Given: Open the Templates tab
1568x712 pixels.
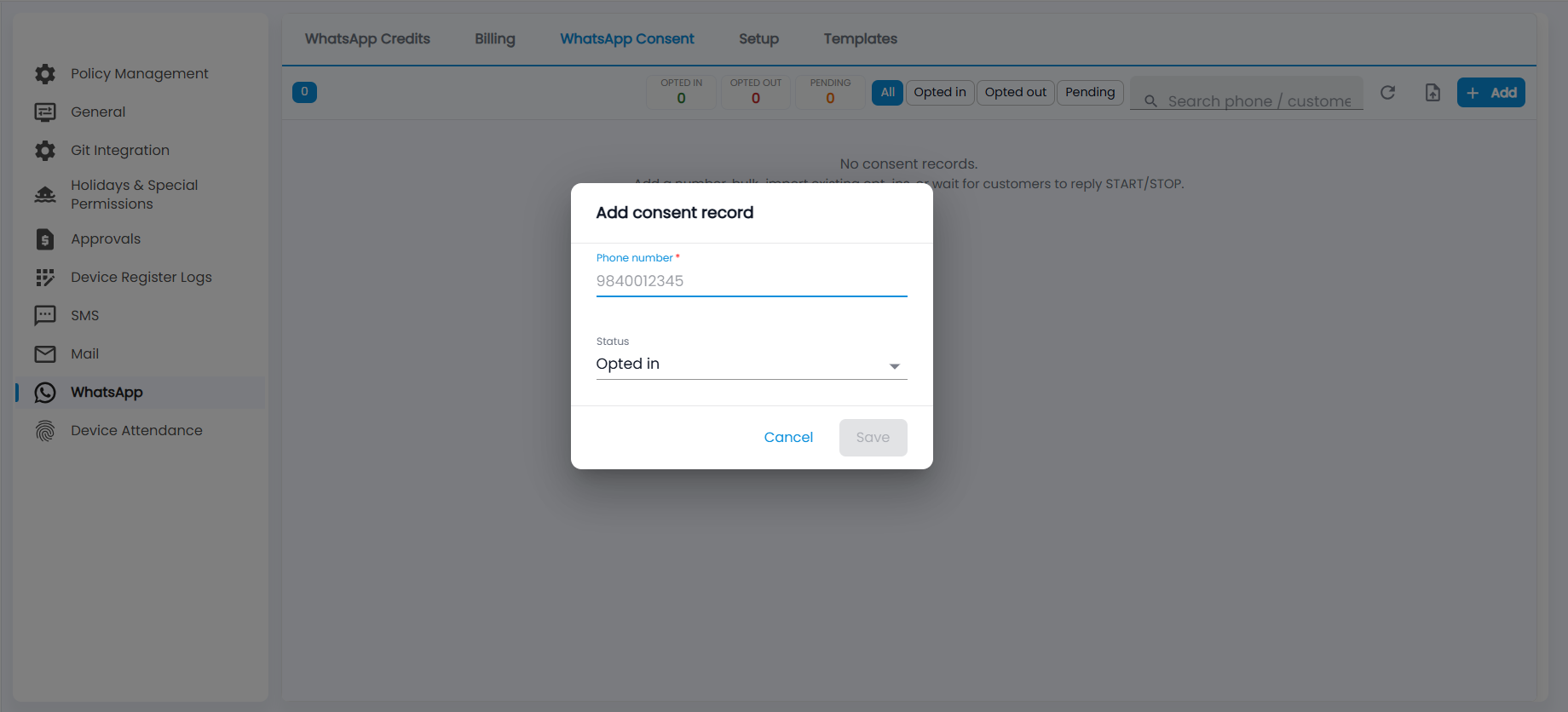Looking at the screenshot, I should click(x=860, y=39).
